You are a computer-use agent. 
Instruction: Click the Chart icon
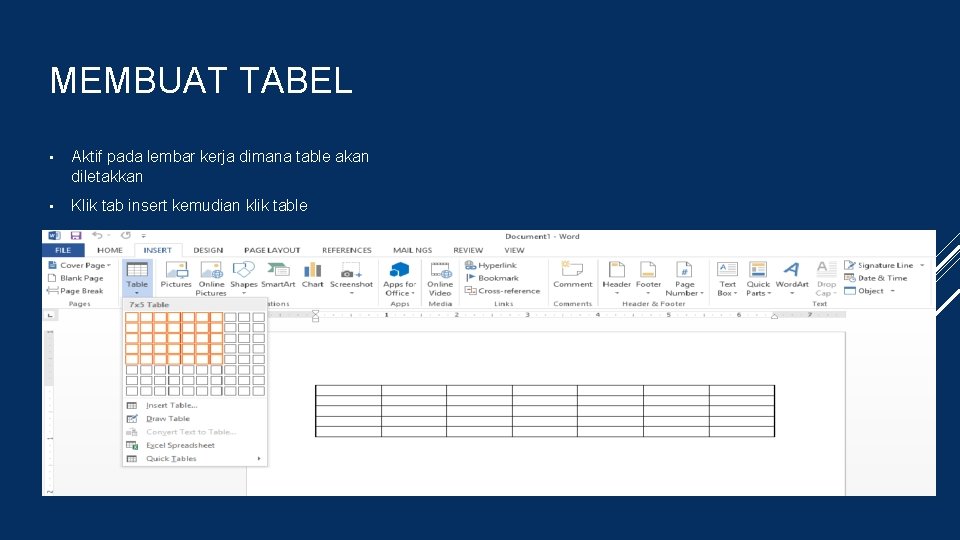(x=312, y=275)
